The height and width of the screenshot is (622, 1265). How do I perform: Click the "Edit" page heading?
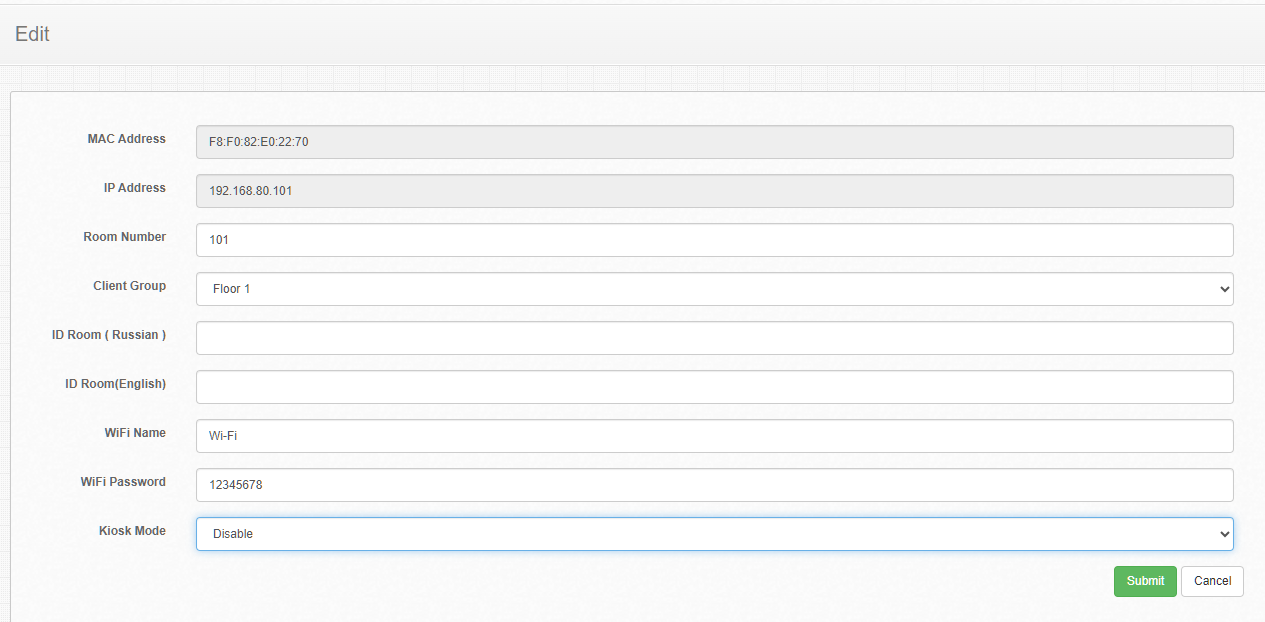pyautogui.click(x=32, y=34)
